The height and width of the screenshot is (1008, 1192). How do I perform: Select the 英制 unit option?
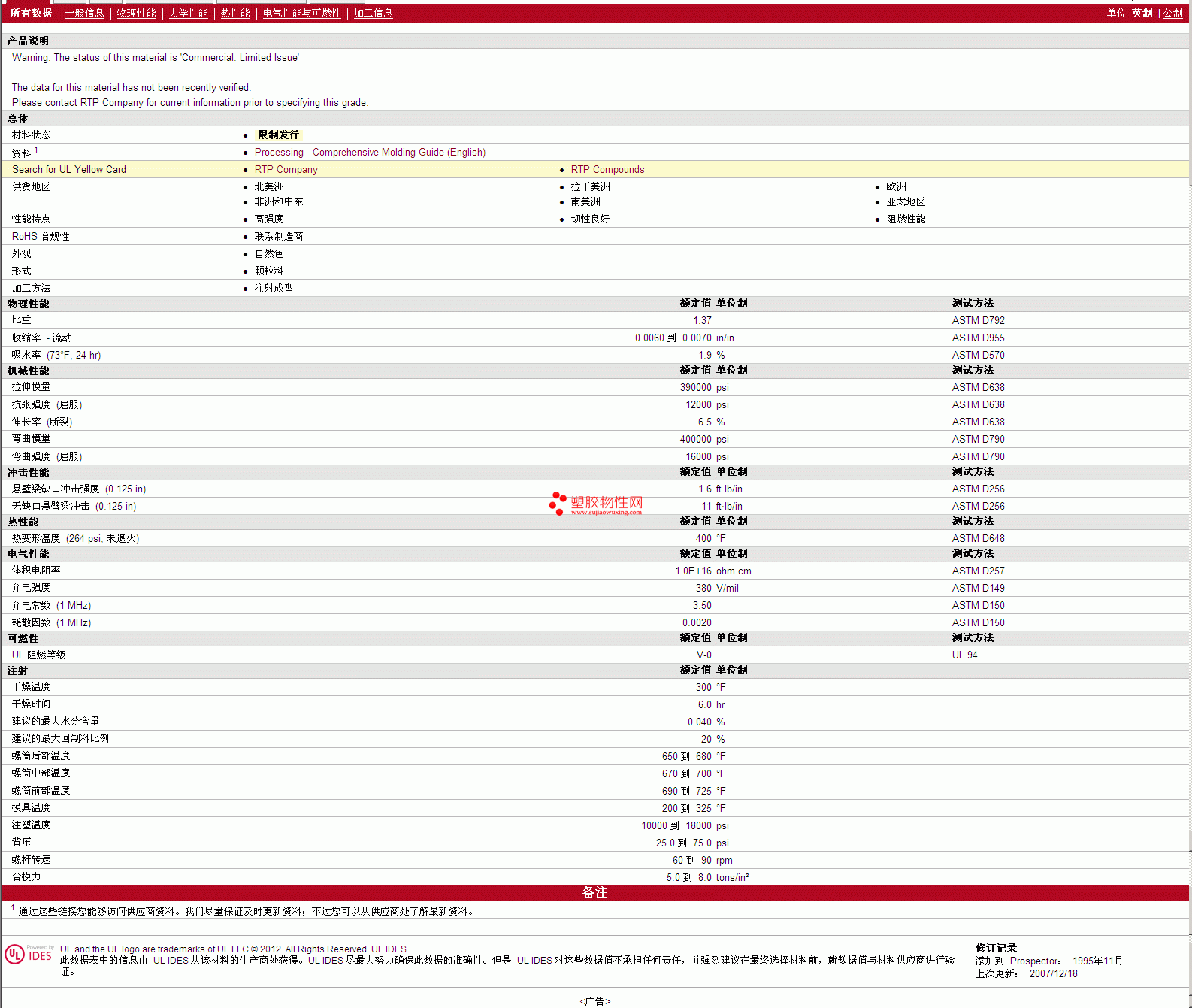point(1142,13)
